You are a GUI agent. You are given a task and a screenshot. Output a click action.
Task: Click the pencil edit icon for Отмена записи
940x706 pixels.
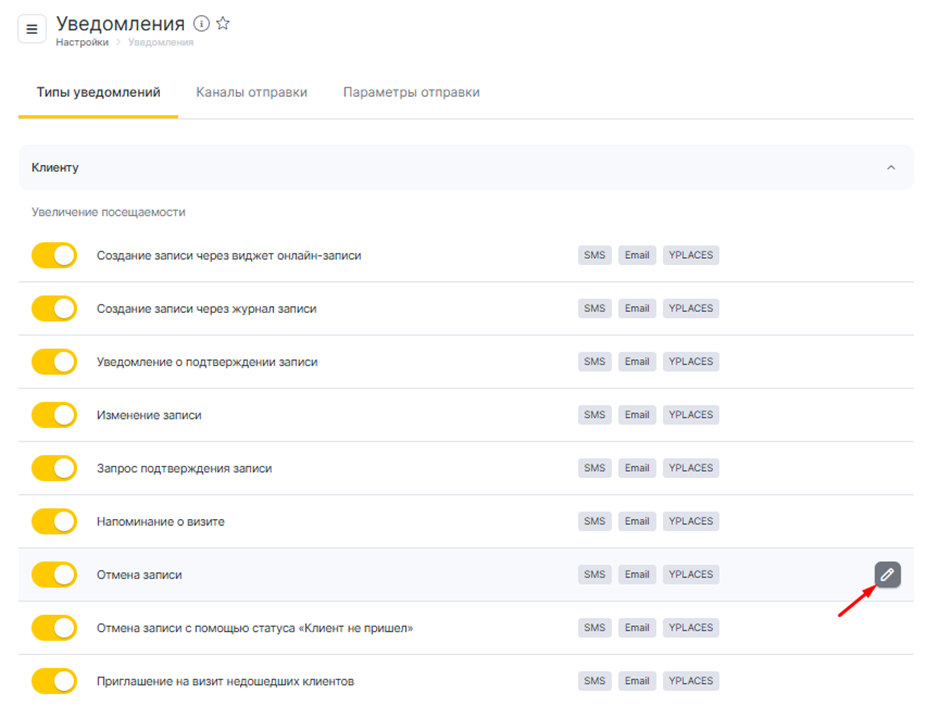pos(887,575)
